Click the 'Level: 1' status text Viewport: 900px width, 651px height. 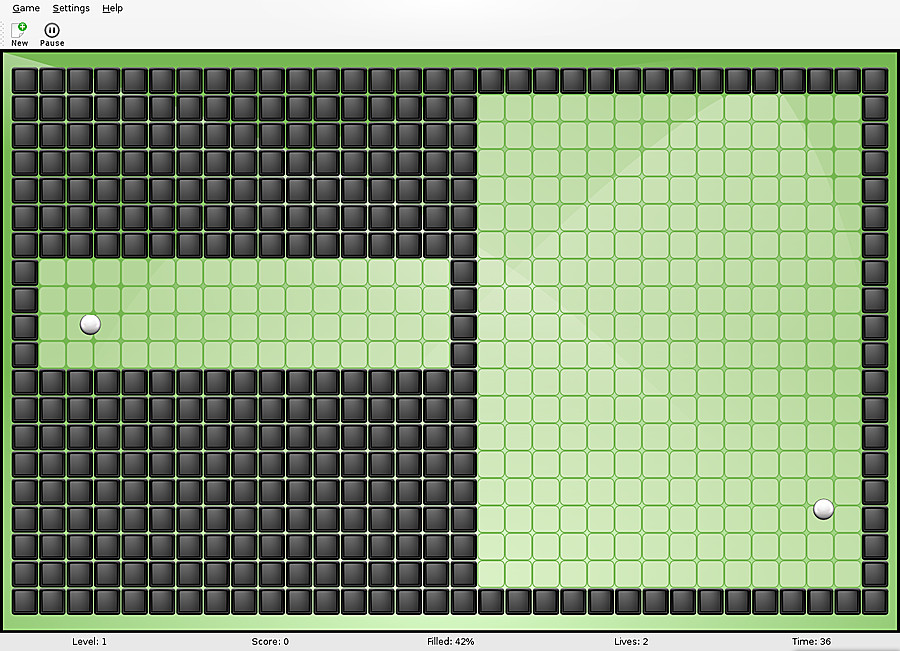point(90,641)
